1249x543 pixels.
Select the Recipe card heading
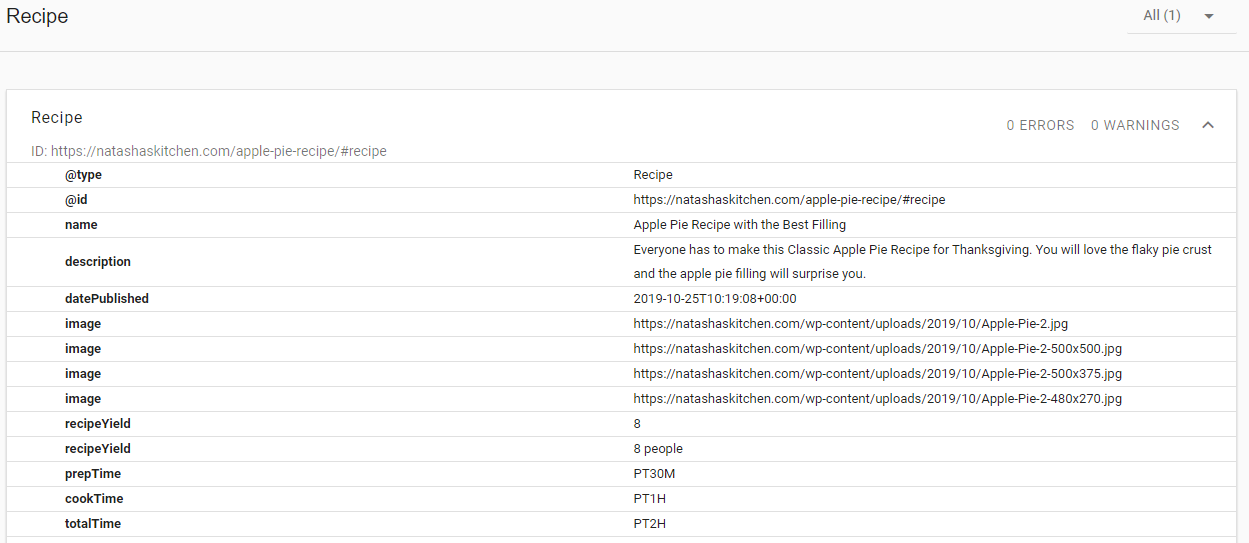(57, 117)
